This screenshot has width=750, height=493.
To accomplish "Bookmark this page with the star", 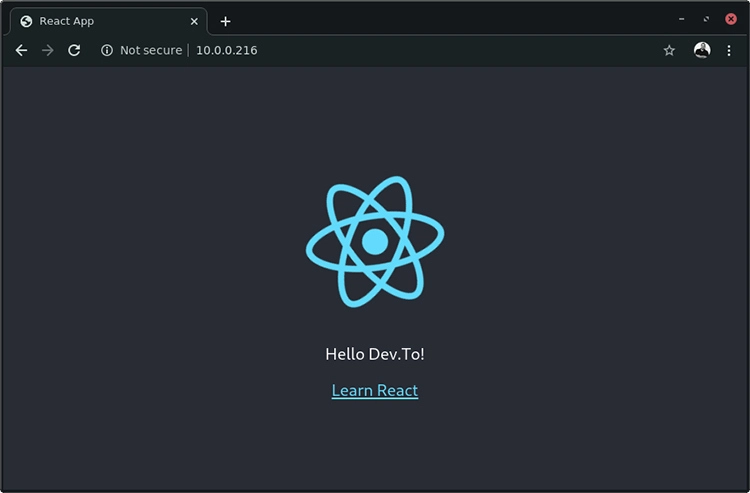I will pos(669,50).
